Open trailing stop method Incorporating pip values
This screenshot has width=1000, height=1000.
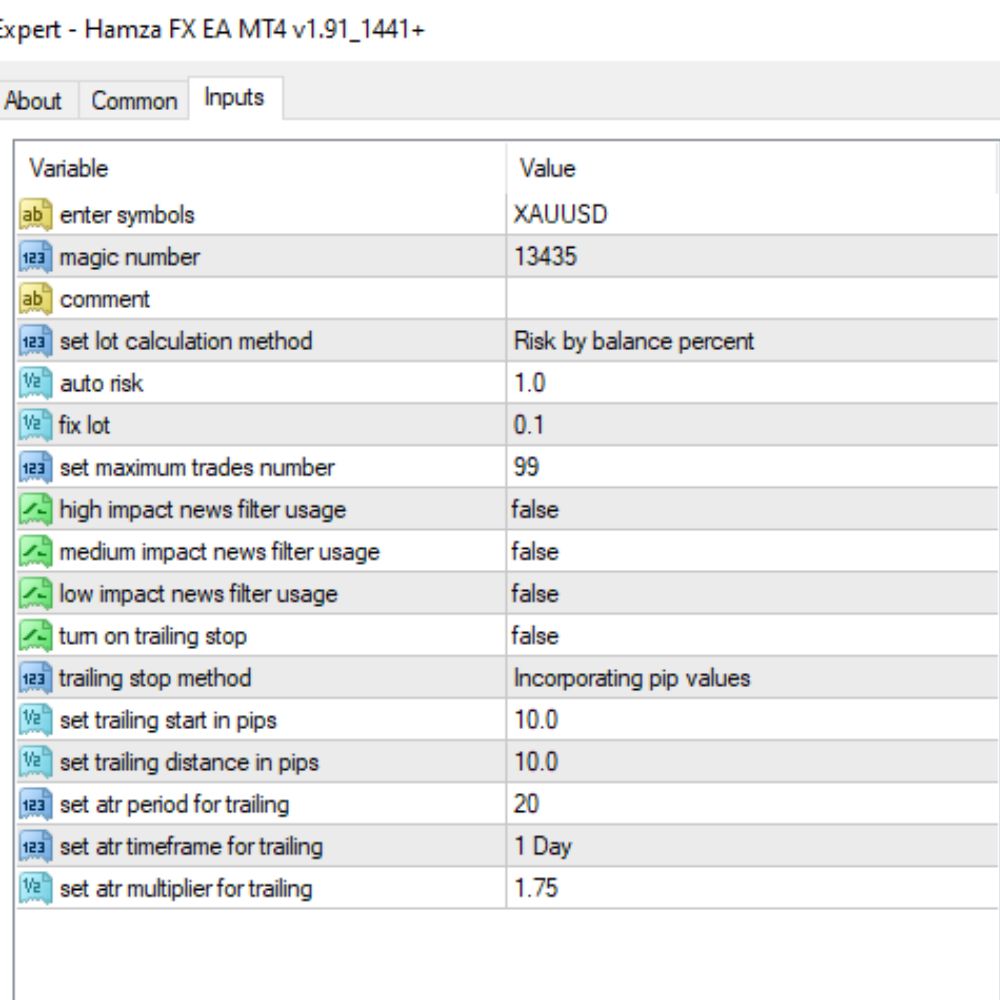[x=753, y=678]
